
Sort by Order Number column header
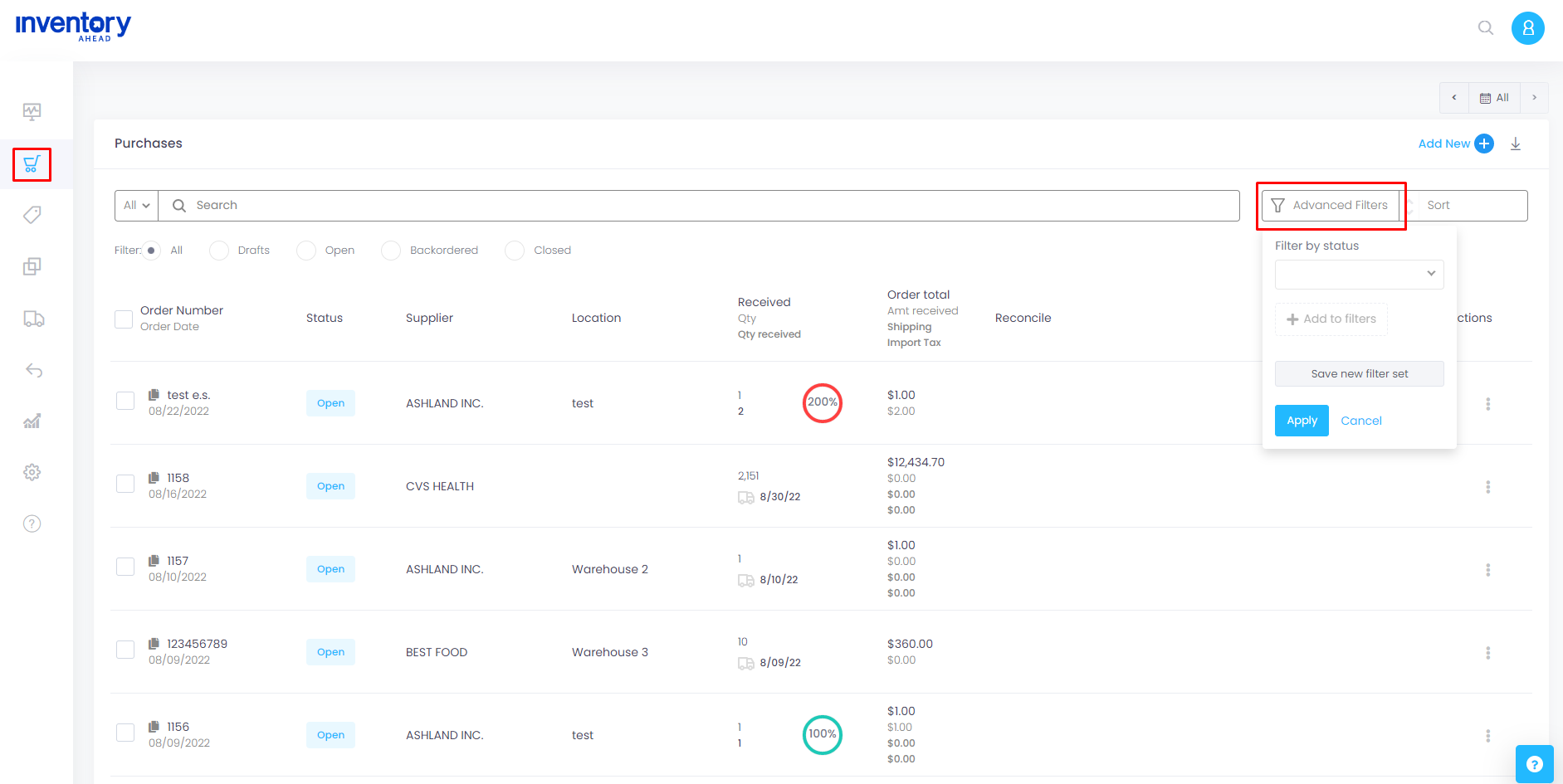pos(182,310)
